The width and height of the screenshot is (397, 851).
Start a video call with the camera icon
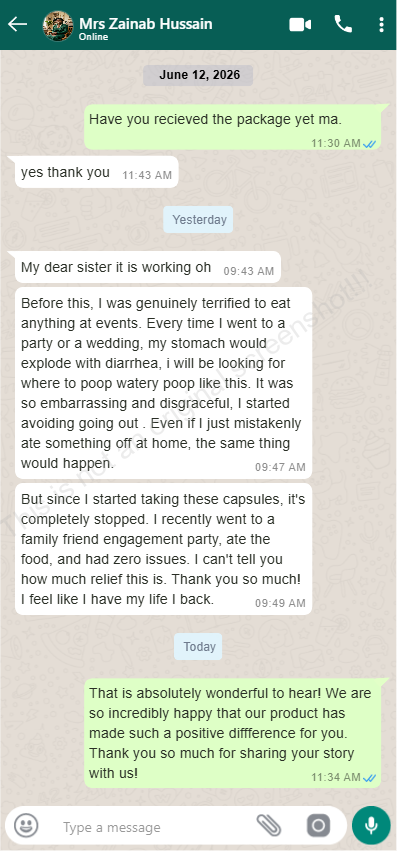point(300,24)
